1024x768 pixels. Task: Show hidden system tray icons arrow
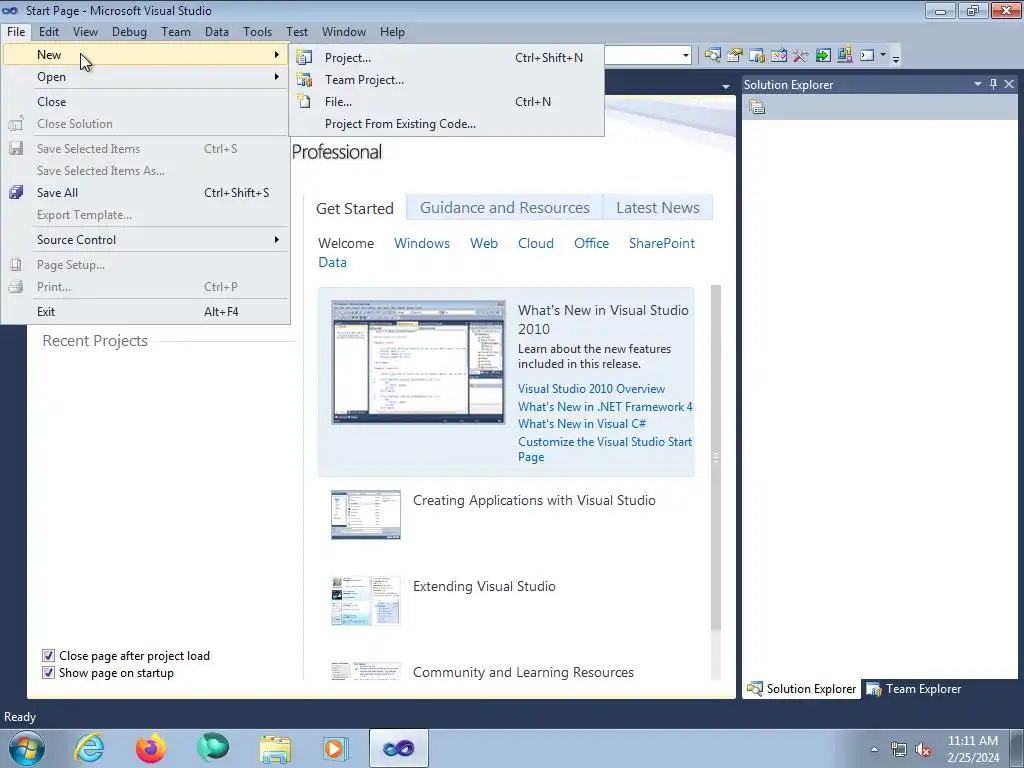point(874,750)
